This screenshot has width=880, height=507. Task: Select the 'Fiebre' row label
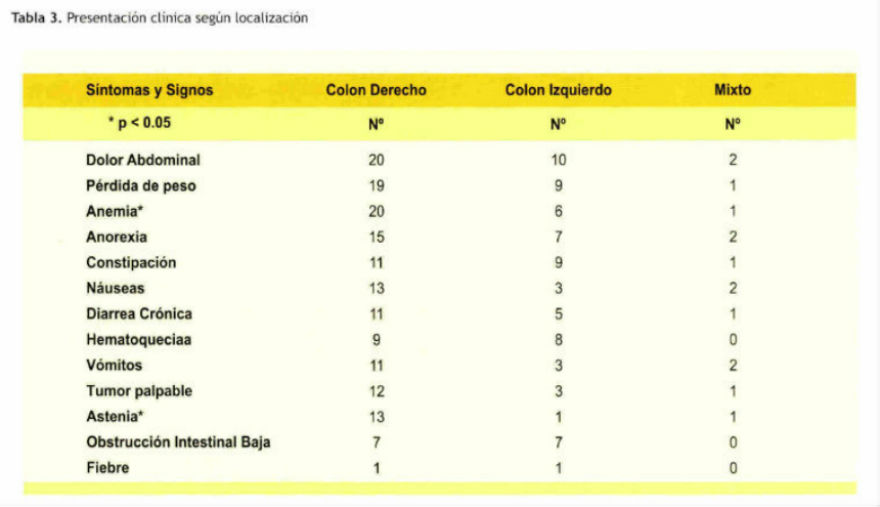pos(107,468)
